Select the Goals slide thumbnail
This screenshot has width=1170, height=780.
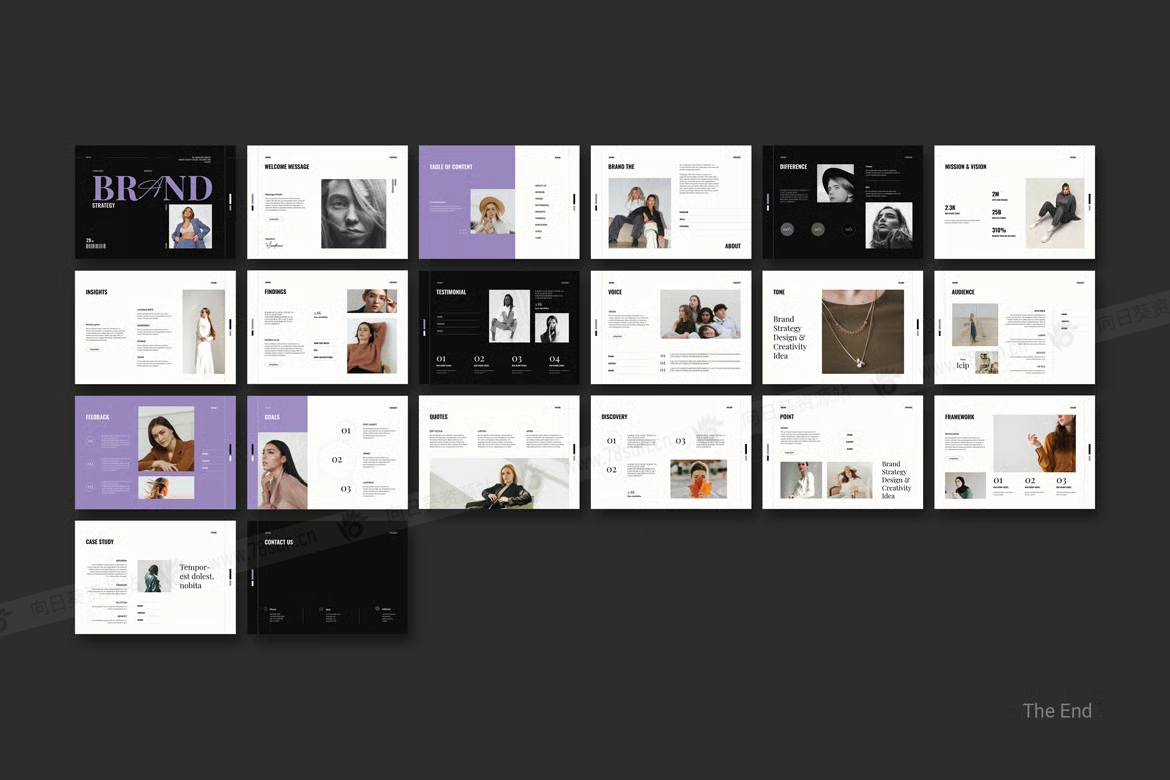[x=327, y=452]
